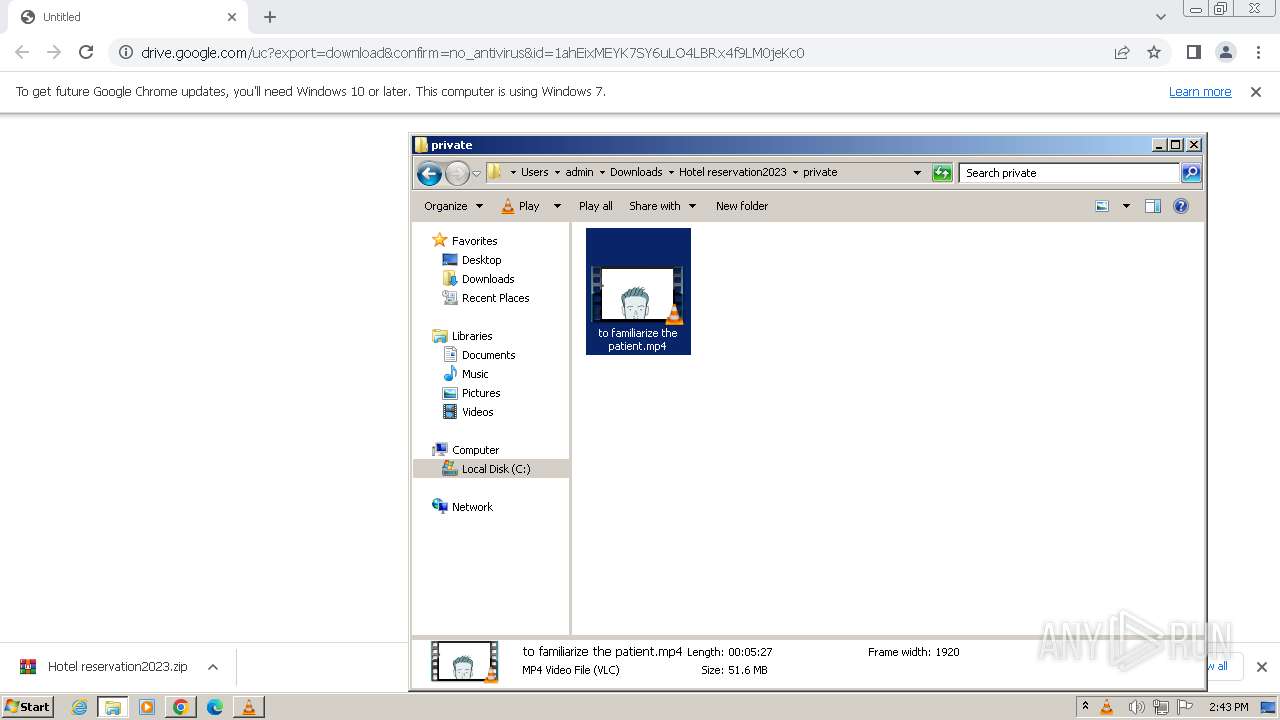Select Computer in navigation pane

475,450
